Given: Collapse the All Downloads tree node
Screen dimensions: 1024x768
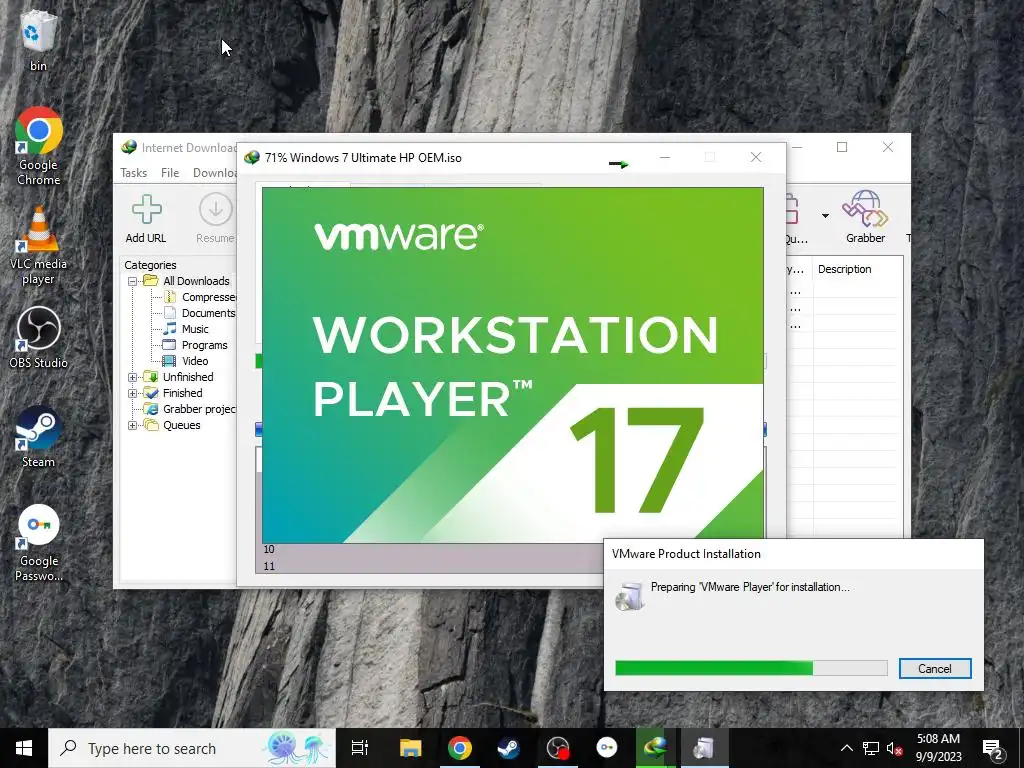Looking at the screenshot, I should [132, 281].
